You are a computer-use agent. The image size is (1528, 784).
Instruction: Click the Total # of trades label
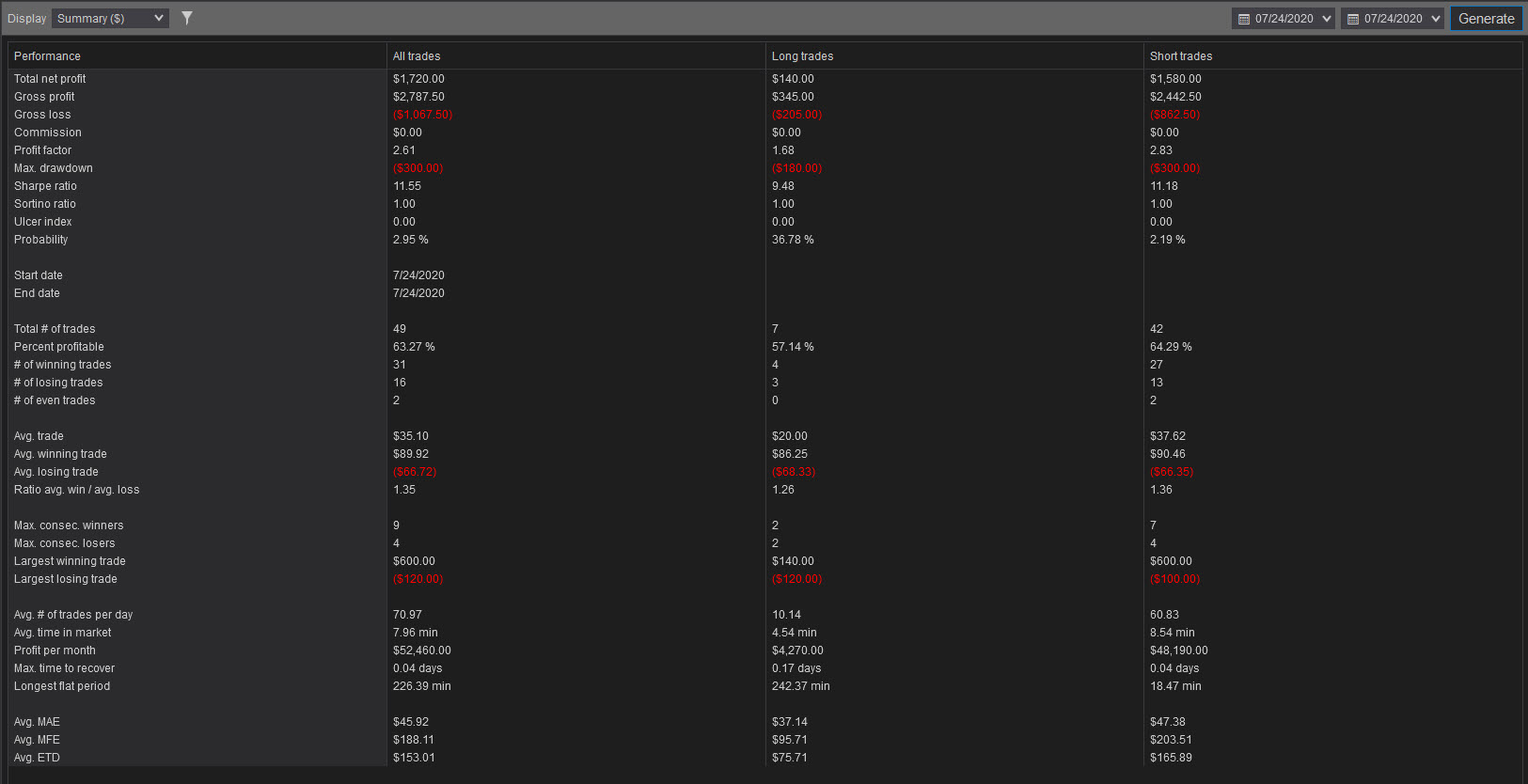pos(55,329)
